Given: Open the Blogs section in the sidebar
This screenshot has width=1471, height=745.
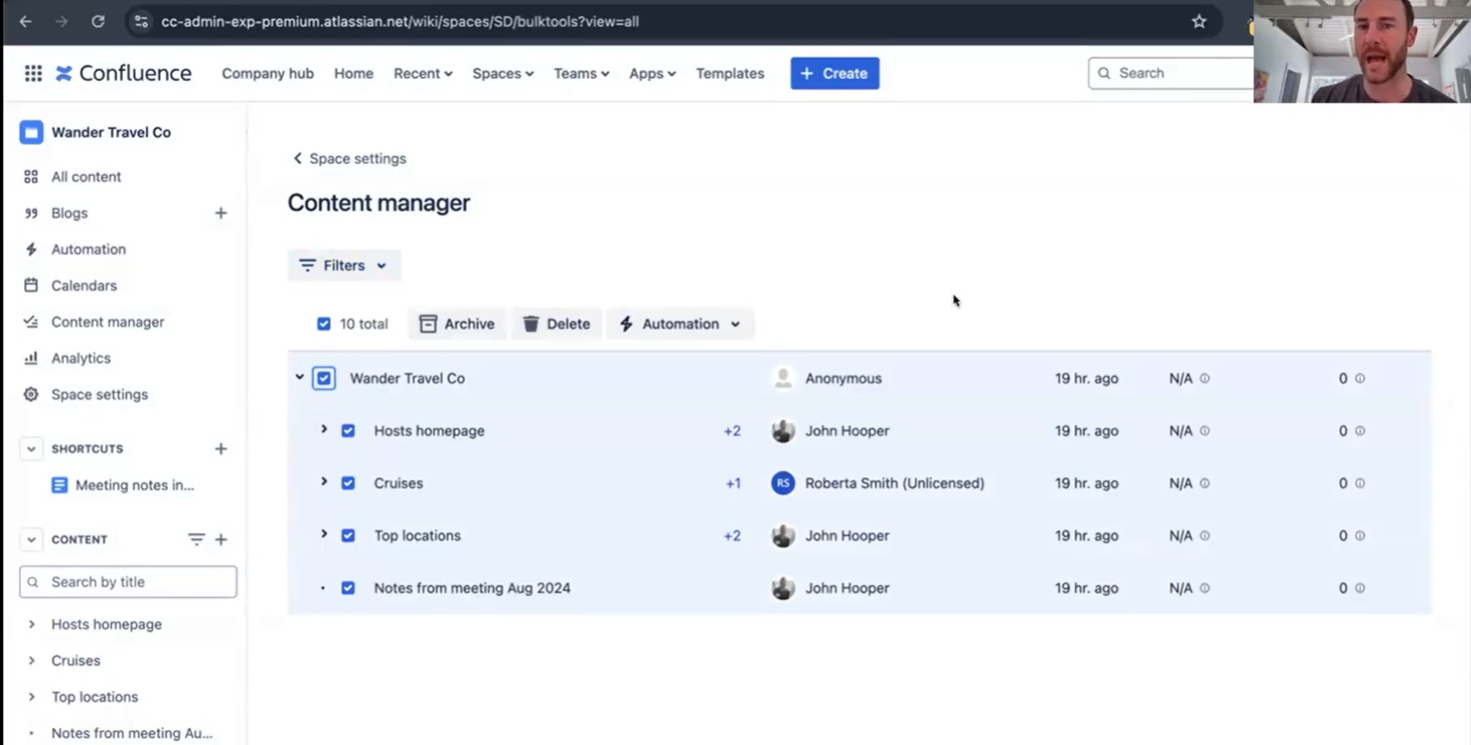Looking at the screenshot, I should point(69,213).
